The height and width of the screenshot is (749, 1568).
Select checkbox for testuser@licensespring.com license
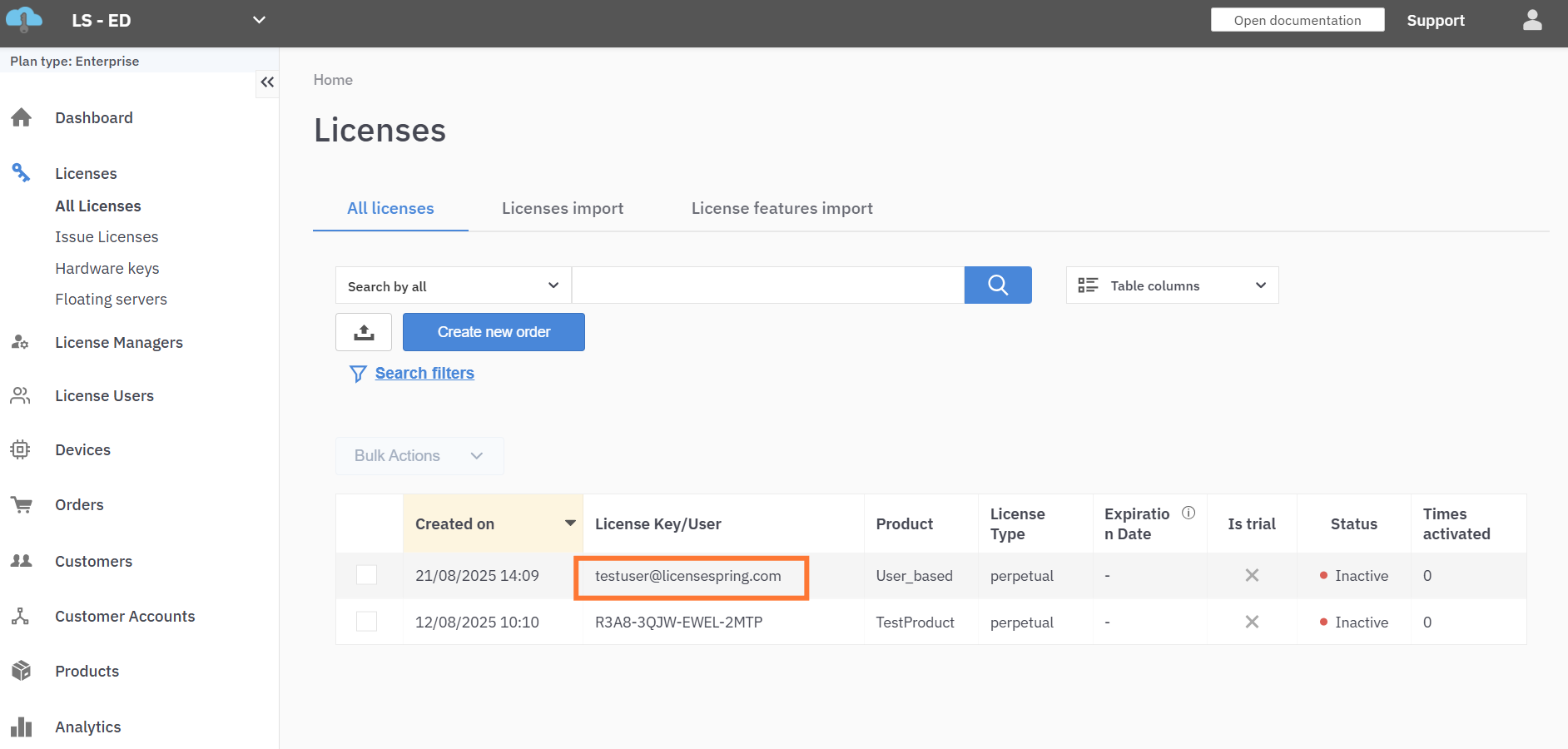click(366, 575)
